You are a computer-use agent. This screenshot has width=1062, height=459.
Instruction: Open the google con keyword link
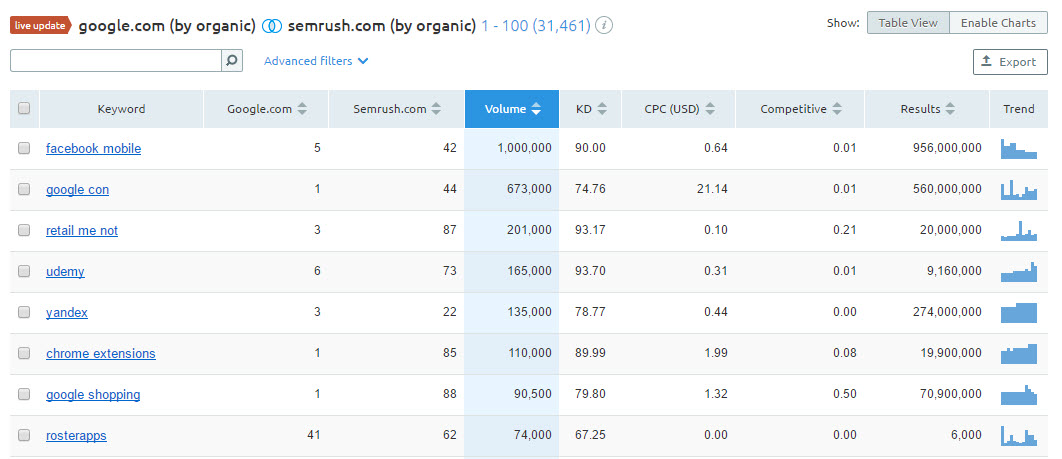77,190
